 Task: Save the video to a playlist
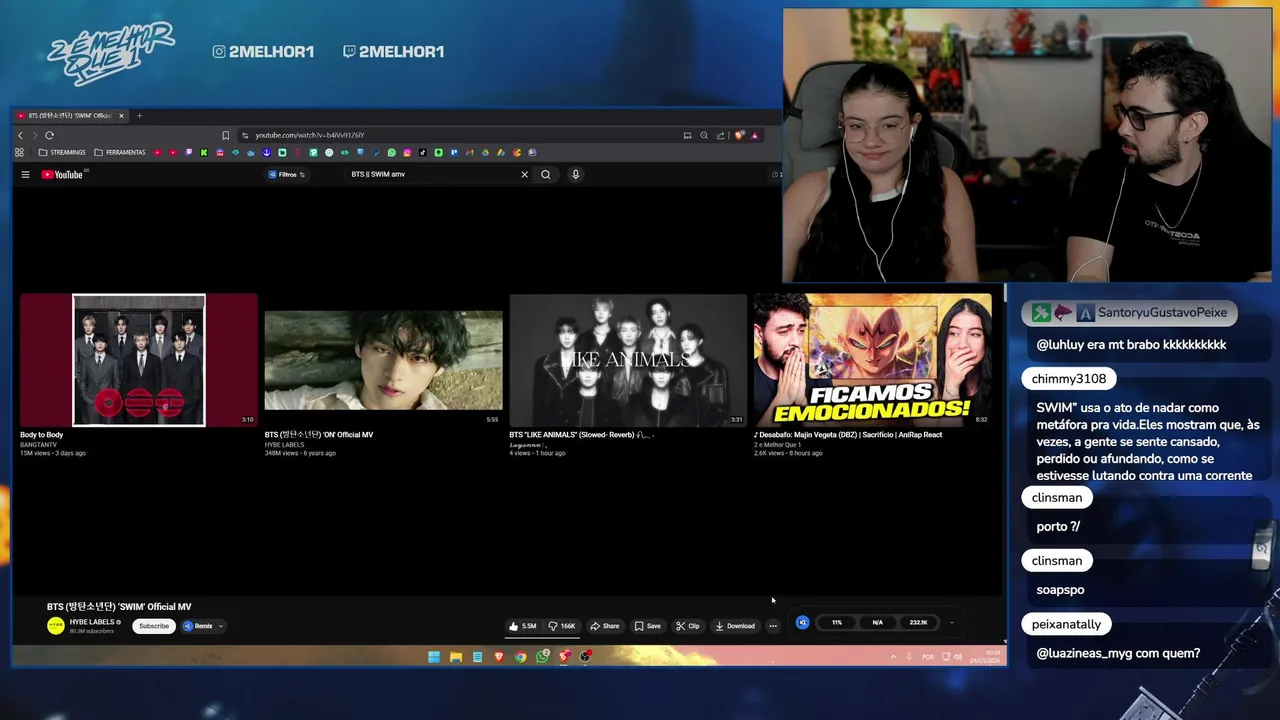pos(647,626)
